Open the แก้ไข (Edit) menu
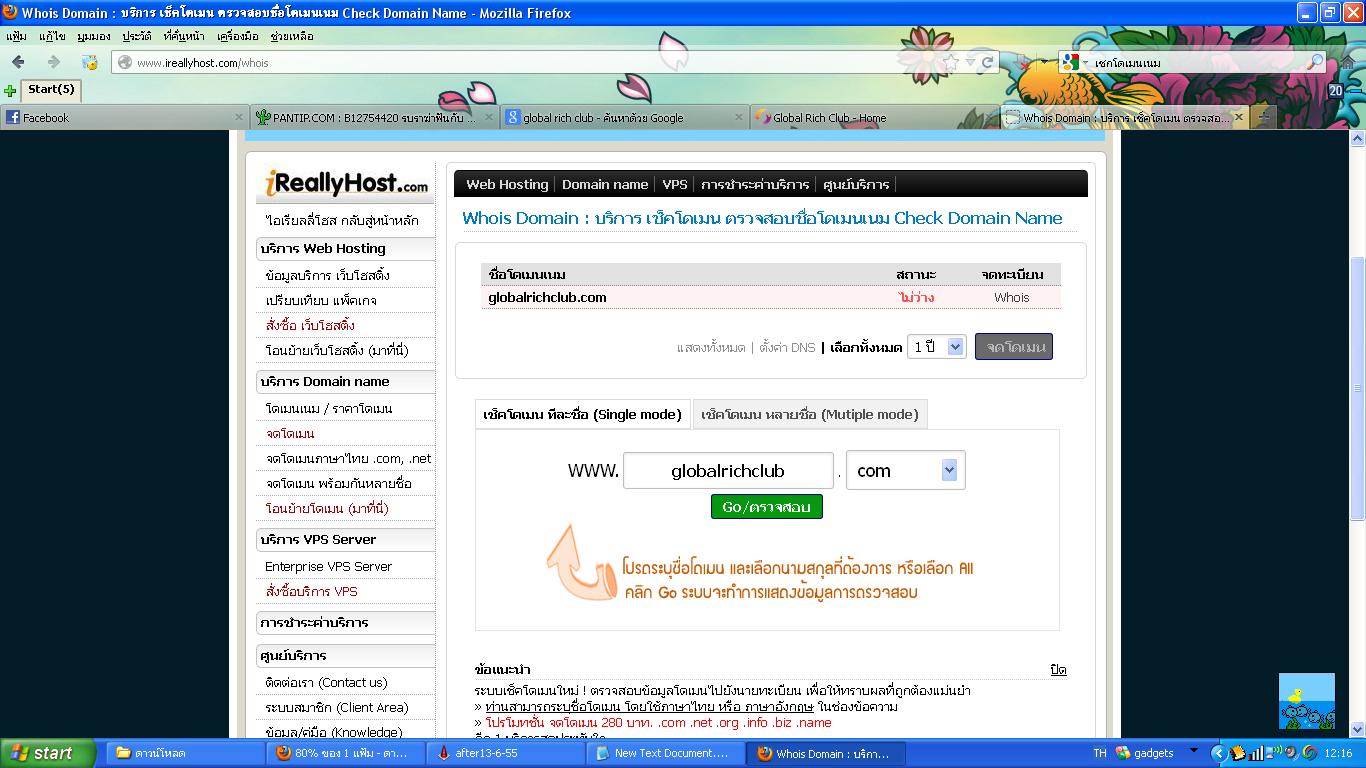 52,36
